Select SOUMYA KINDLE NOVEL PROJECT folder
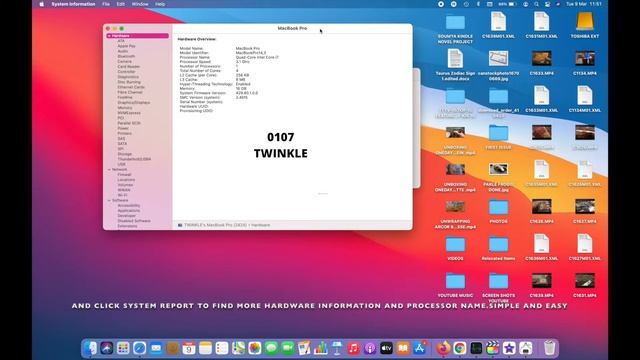 click(x=455, y=28)
